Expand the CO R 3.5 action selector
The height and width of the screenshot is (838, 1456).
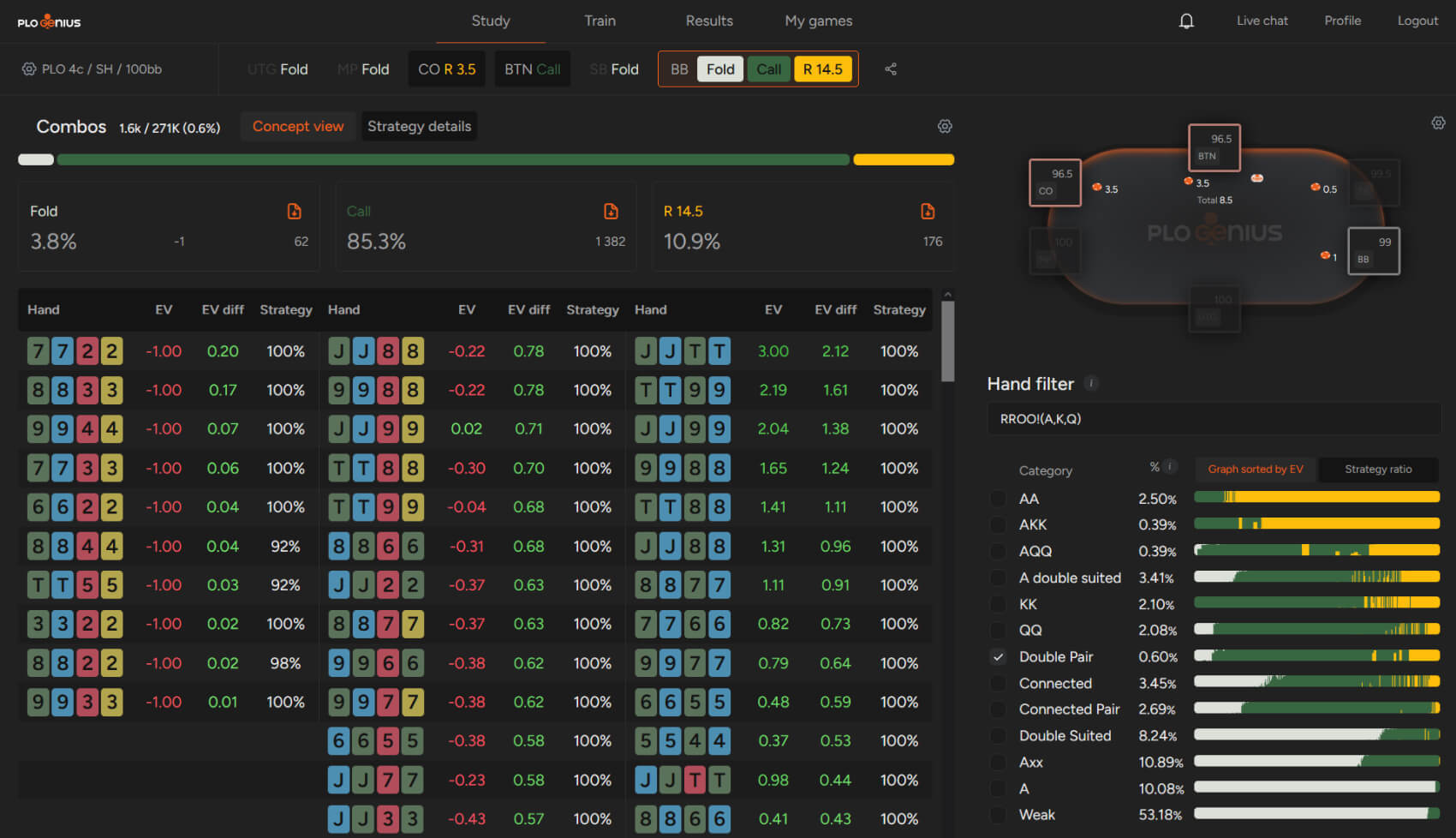click(x=446, y=69)
